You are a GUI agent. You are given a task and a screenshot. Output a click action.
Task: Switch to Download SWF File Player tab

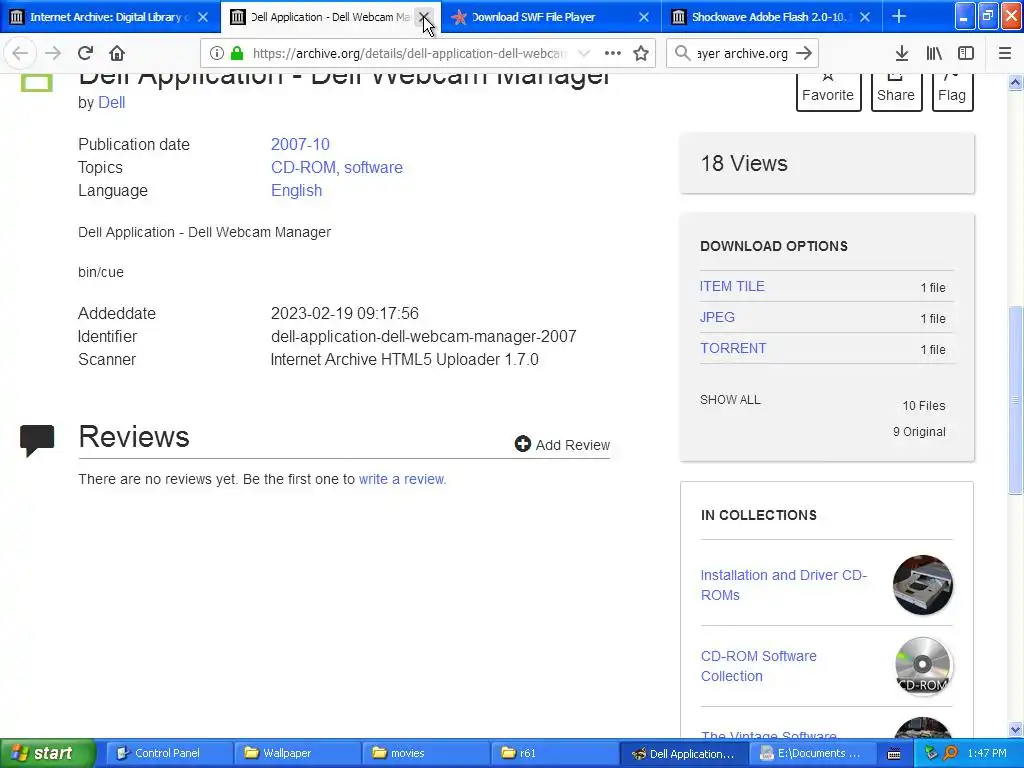(551, 17)
